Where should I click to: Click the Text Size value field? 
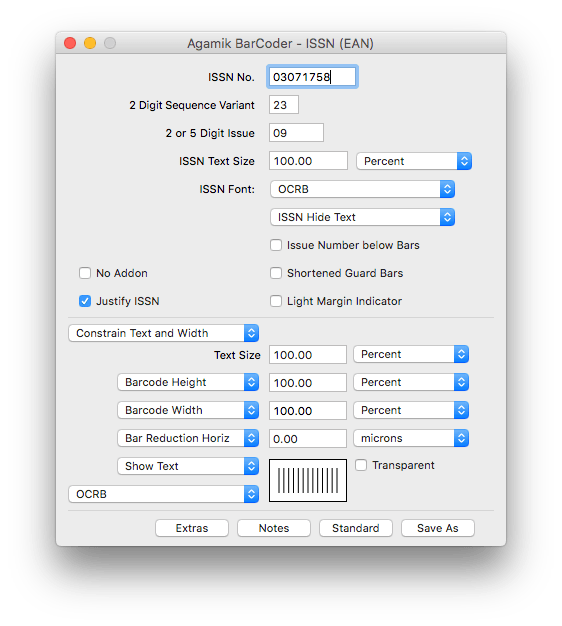pyautogui.click(x=308, y=355)
